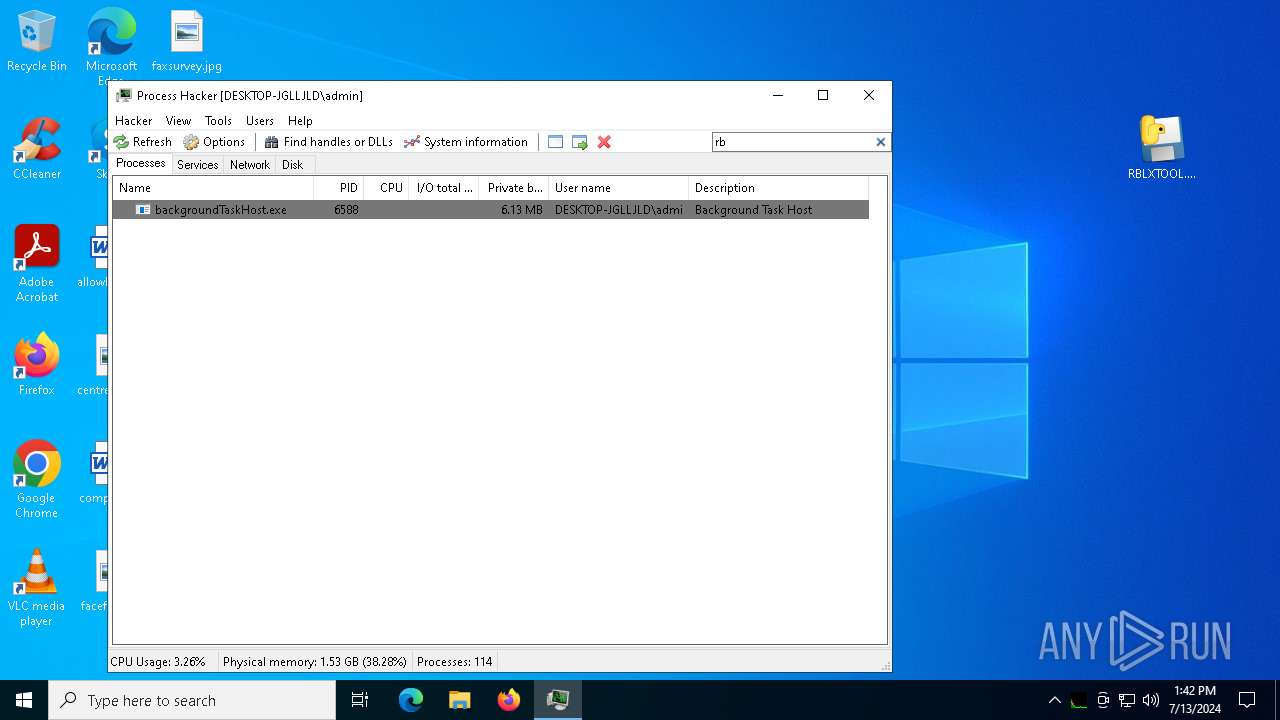
Task: Sort by the I/O total column header
Action: (x=444, y=188)
